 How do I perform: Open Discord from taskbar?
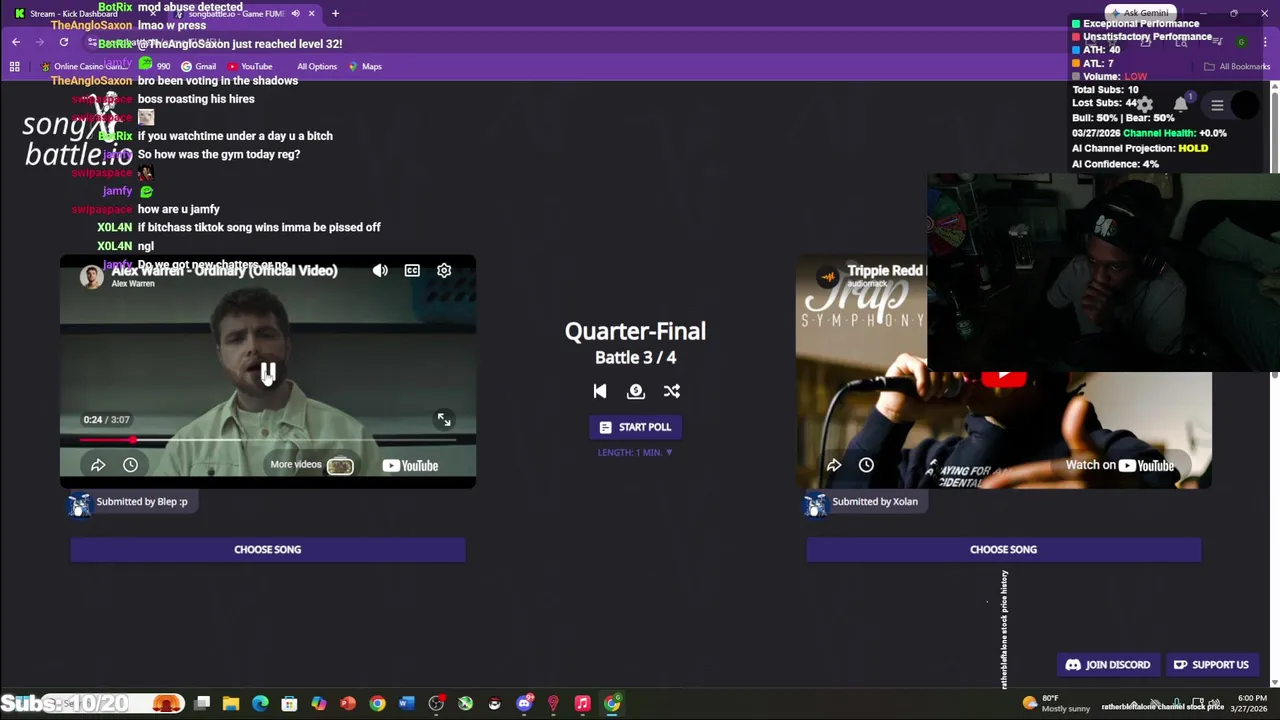524,703
